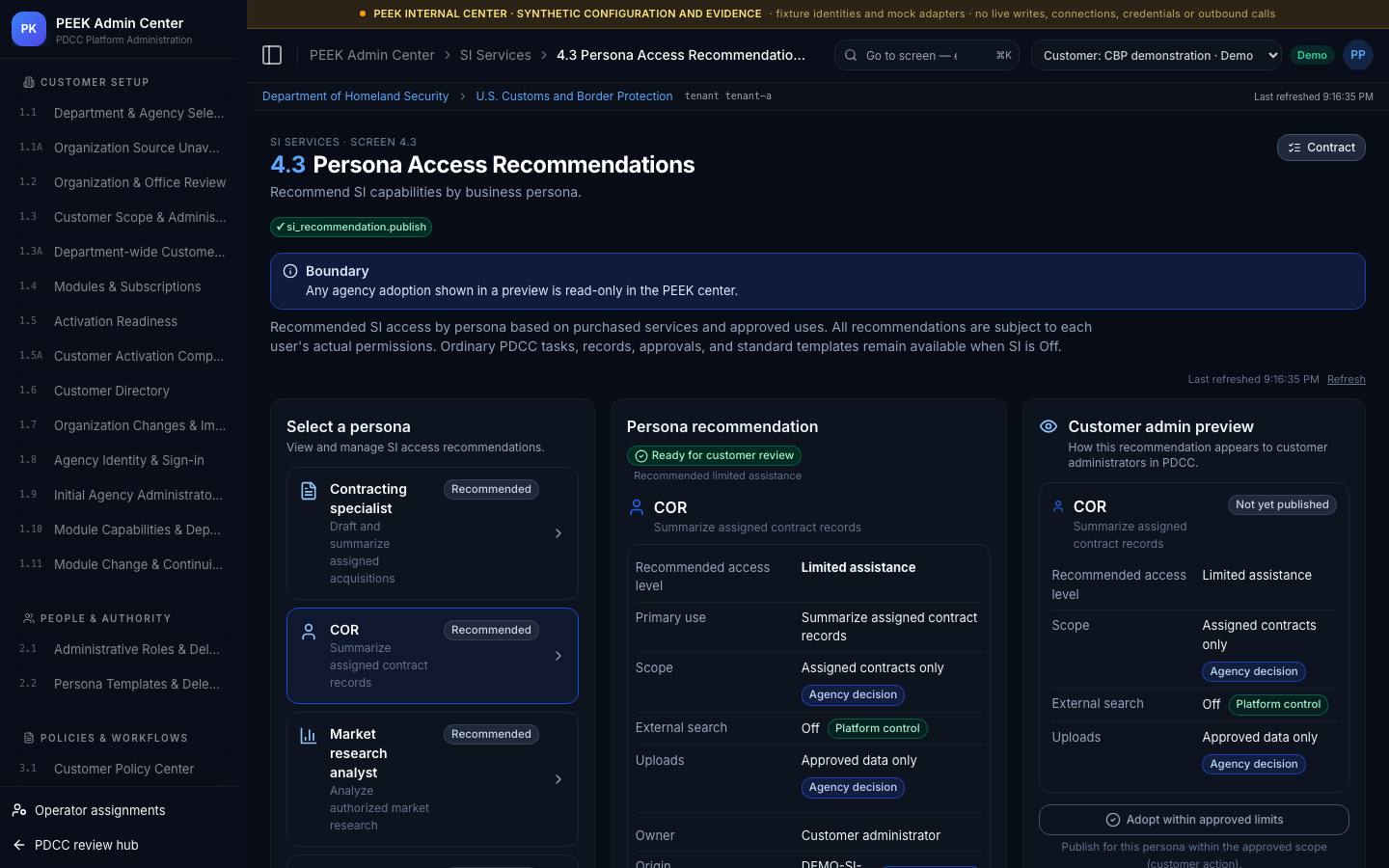Click the Customer Setup section icon

(29, 82)
